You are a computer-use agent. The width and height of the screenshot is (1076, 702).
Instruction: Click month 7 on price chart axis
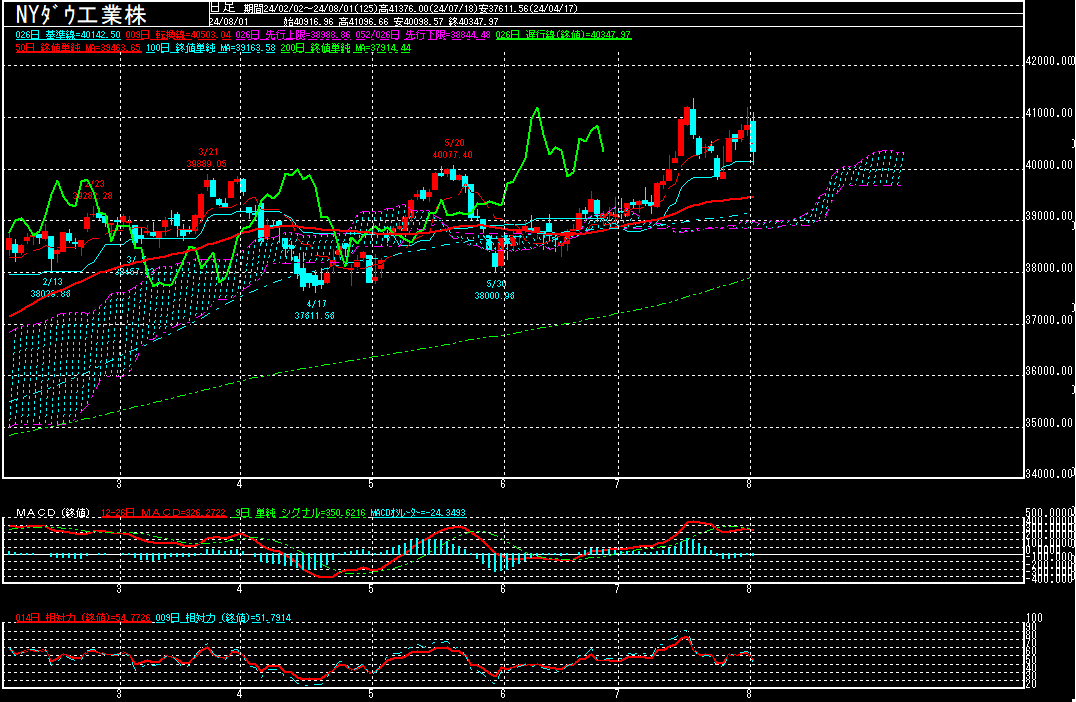coord(618,484)
